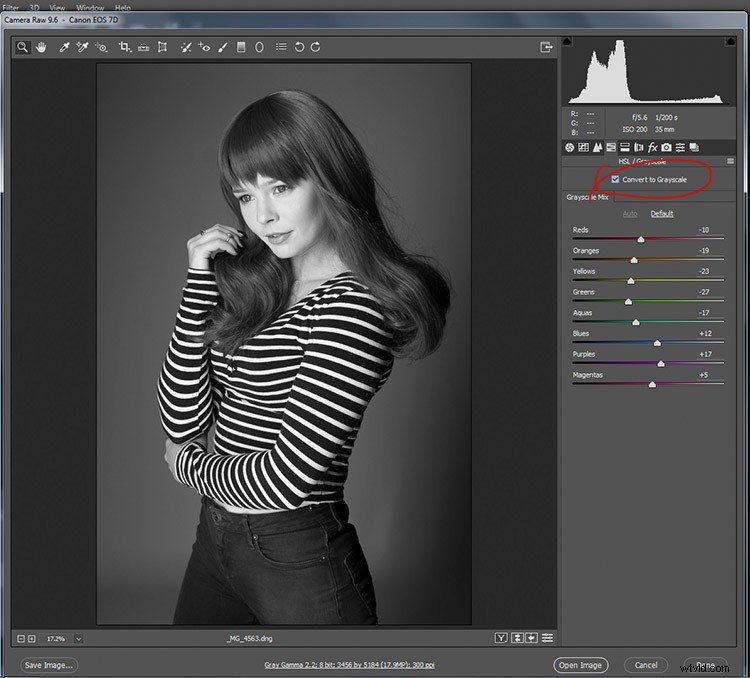Click the Reds slider handle
The height and width of the screenshot is (678, 750).
click(x=641, y=239)
